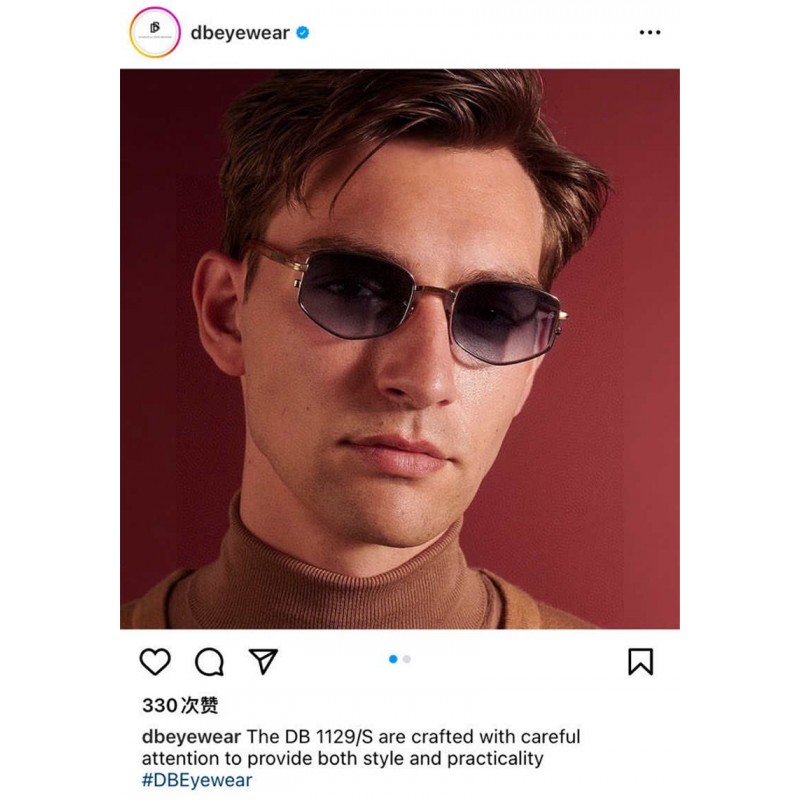The height and width of the screenshot is (800, 800).
Task: Click the 次赞 likes label
Action: [199, 706]
